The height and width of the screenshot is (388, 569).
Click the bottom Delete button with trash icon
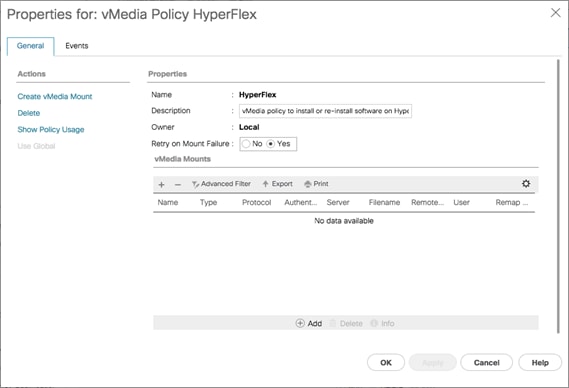(346, 323)
